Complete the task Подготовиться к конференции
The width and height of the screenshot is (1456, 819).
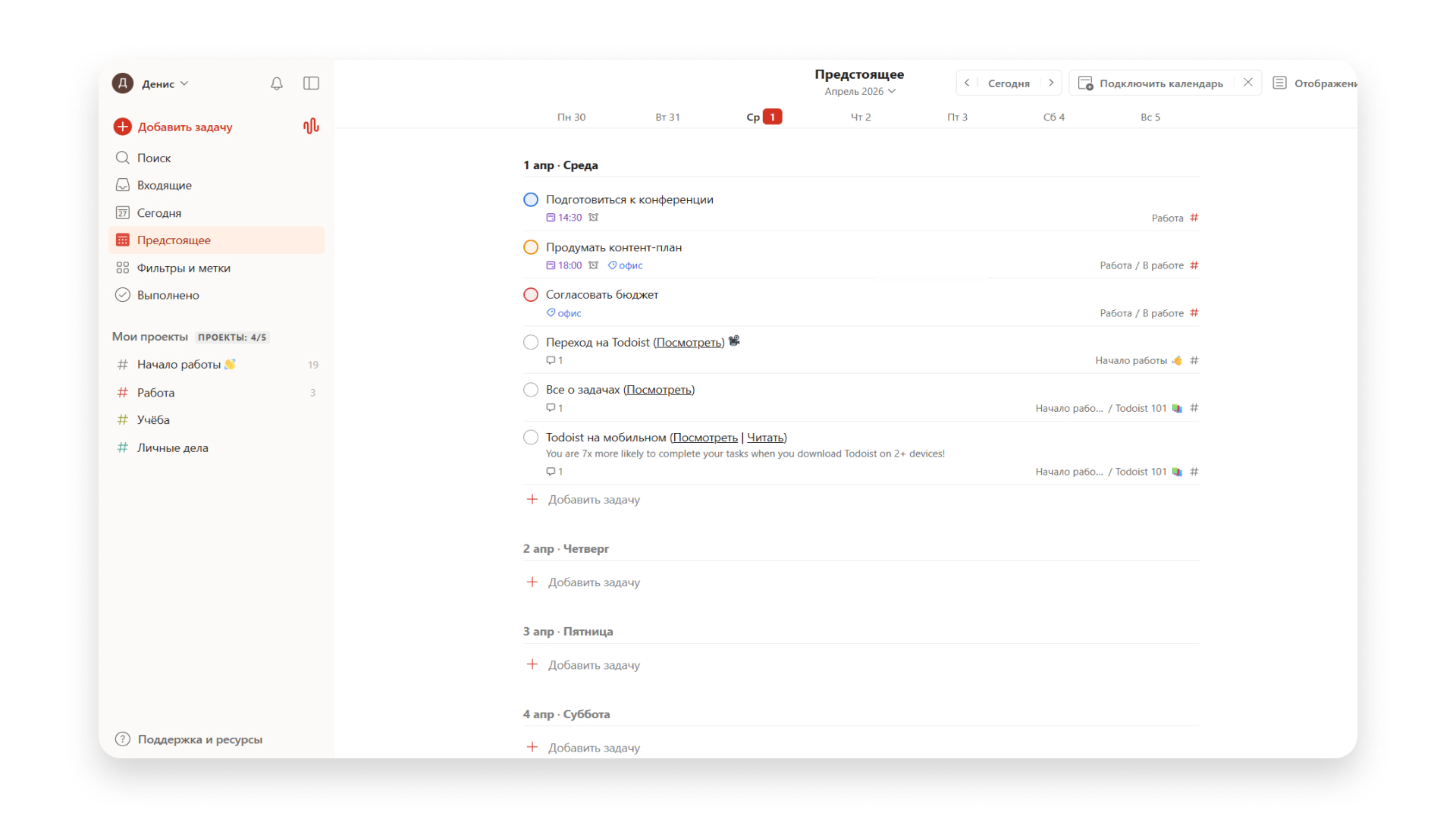click(530, 199)
